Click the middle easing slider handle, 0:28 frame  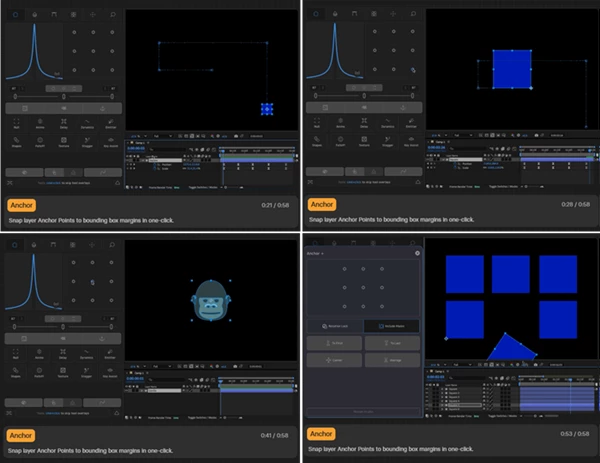coord(364,96)
